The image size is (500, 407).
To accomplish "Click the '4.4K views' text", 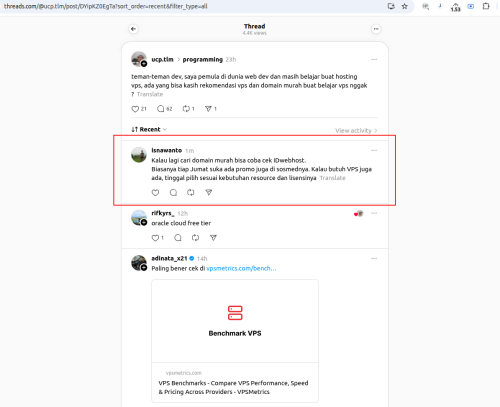I will point(254,33).
